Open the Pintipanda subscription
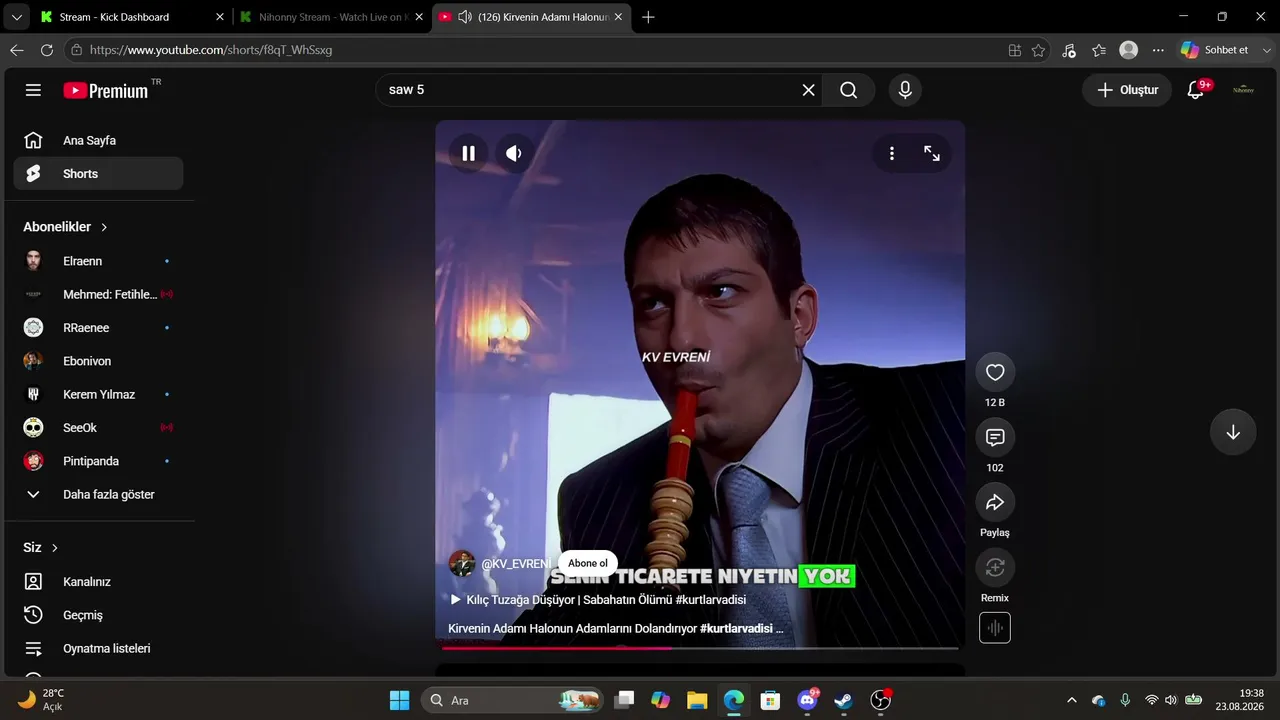 coord(98,461)
